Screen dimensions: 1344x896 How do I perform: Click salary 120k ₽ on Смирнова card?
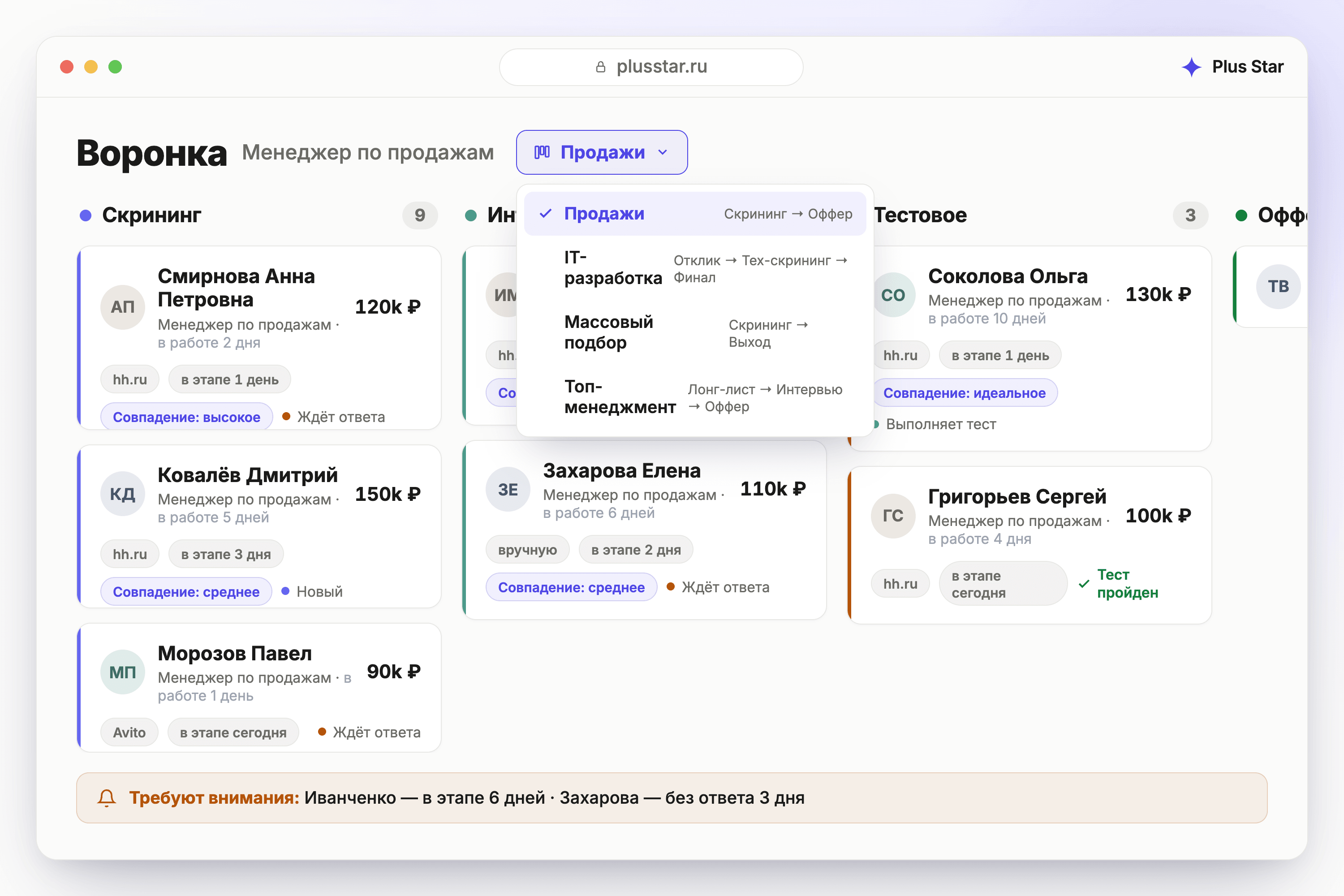point(388,307)
